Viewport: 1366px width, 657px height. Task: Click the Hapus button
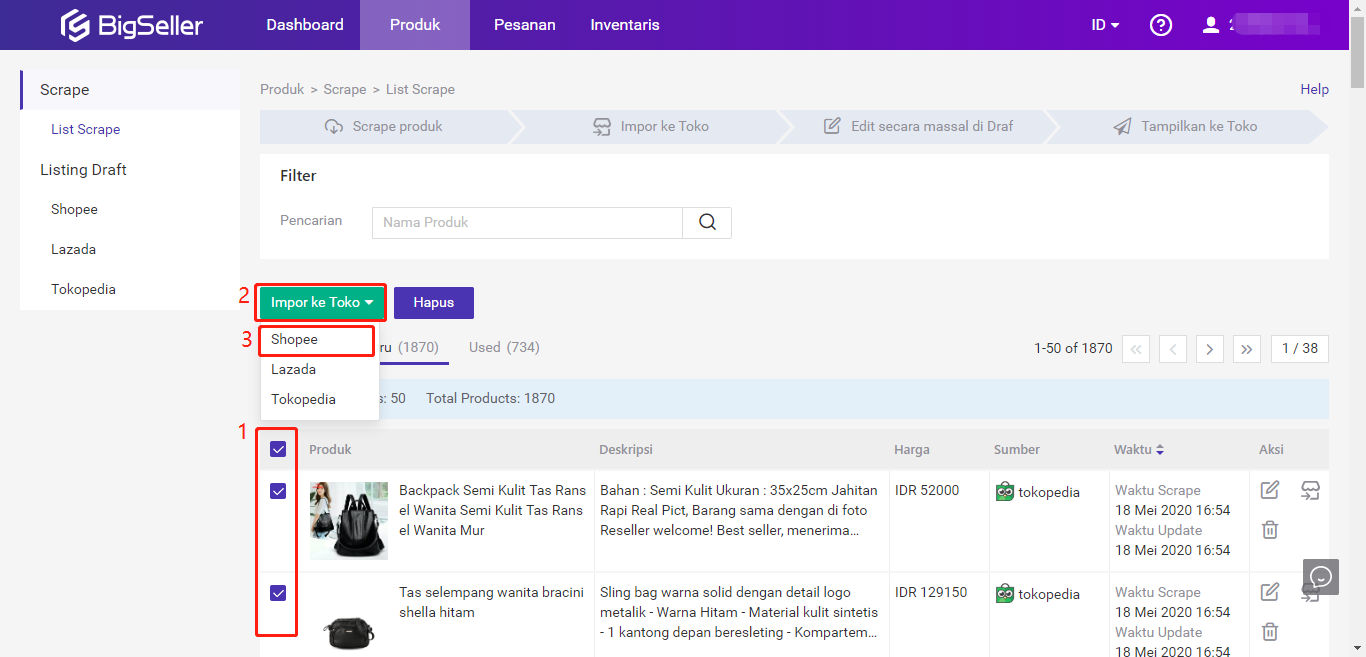coord(434,303)
